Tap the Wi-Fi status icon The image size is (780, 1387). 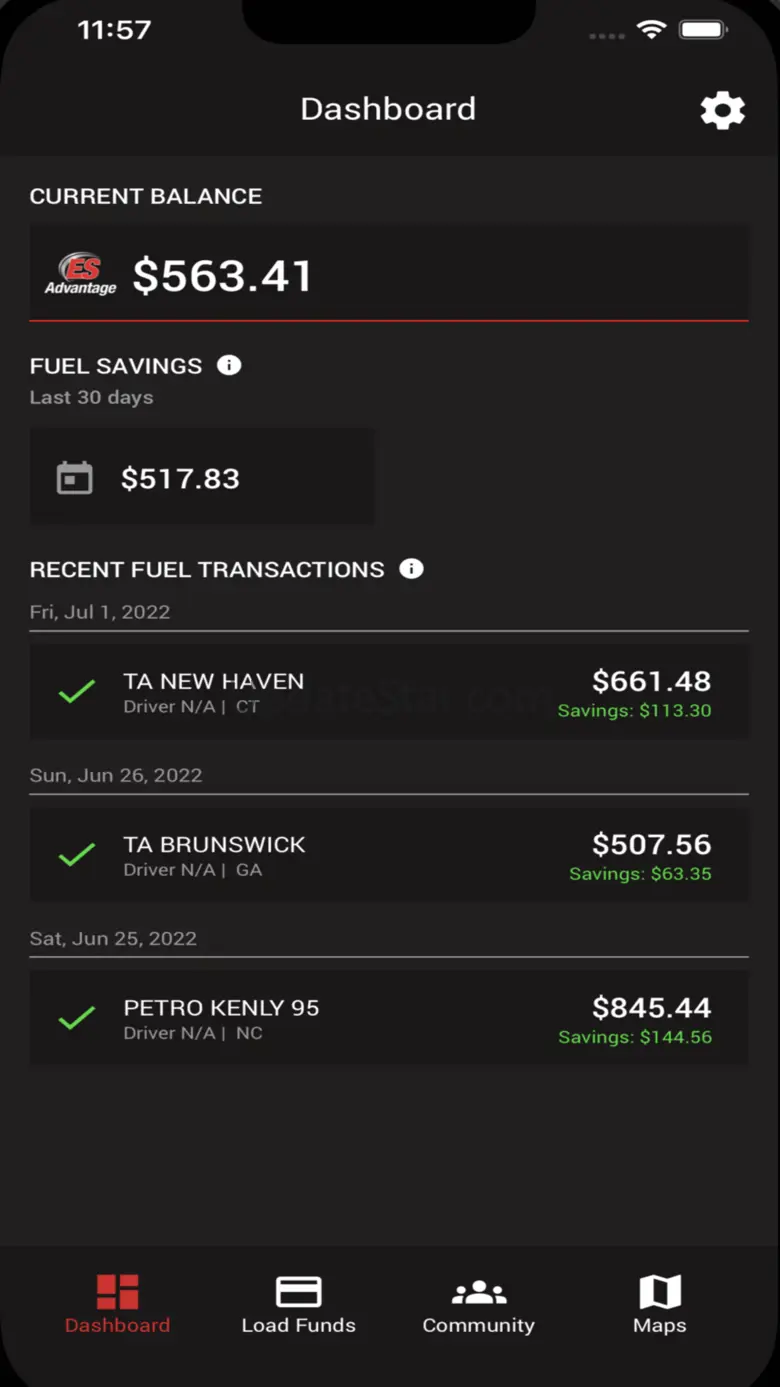click(x=651, y=30)
